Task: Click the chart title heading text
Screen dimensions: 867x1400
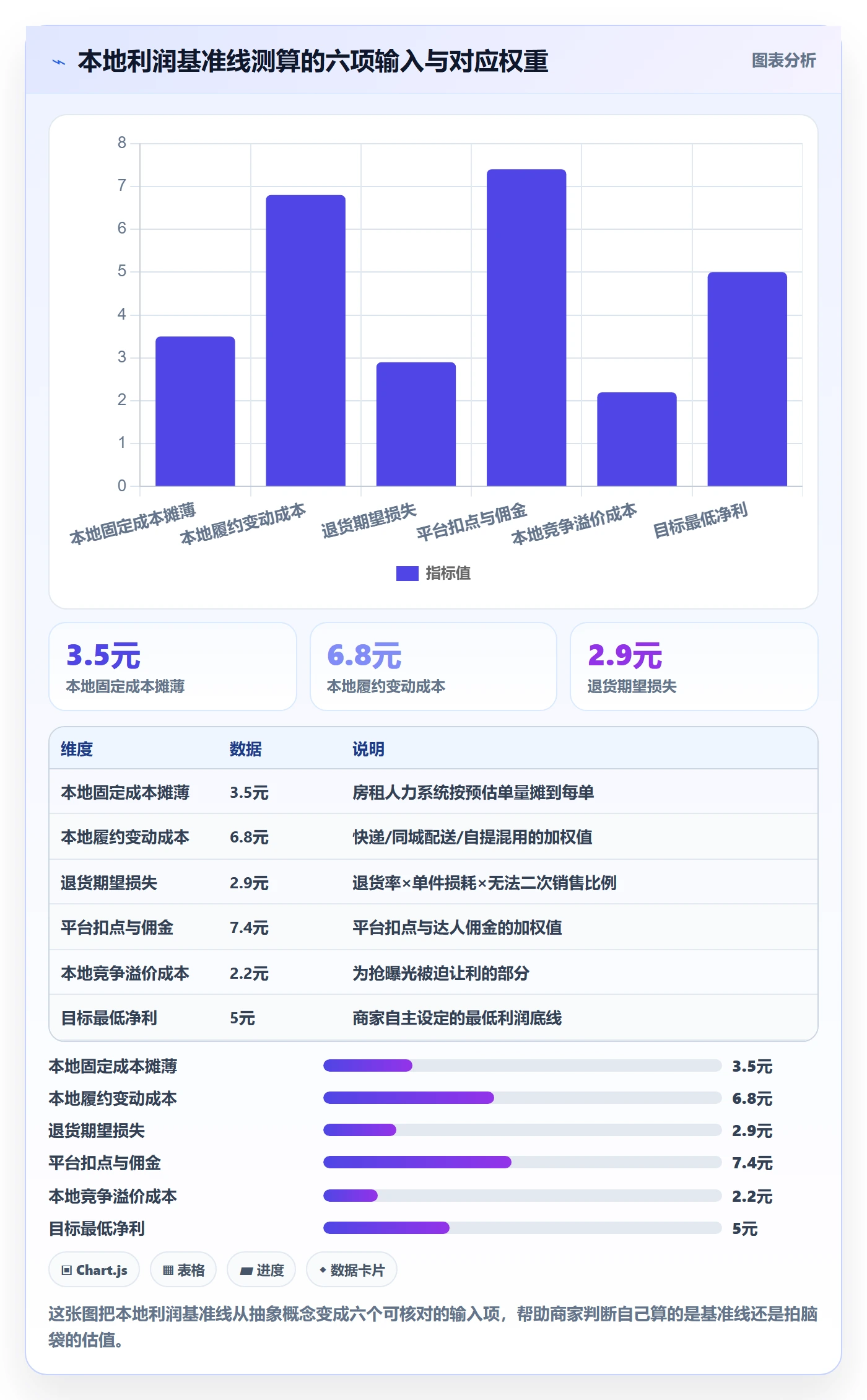Action: [x=313, y=61]
